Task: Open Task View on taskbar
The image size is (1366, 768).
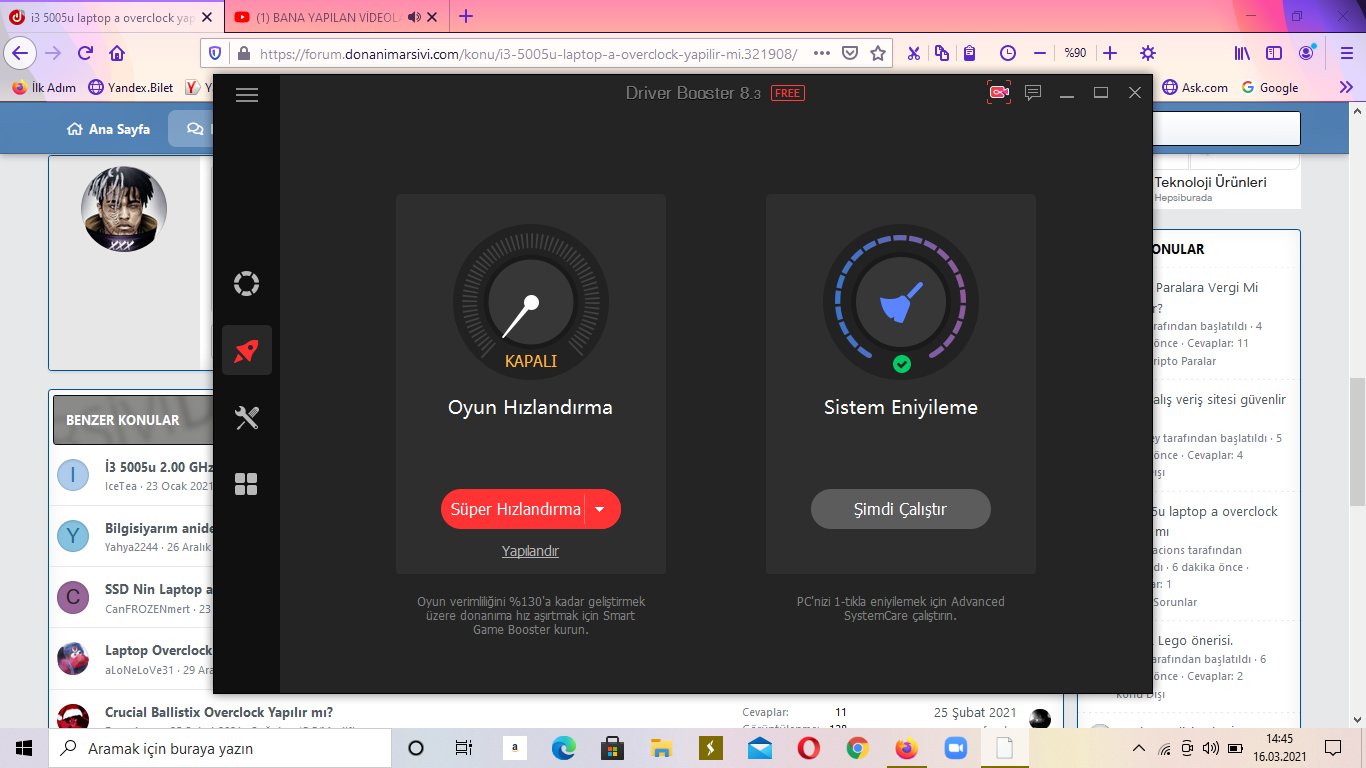Action: [464, 748]
